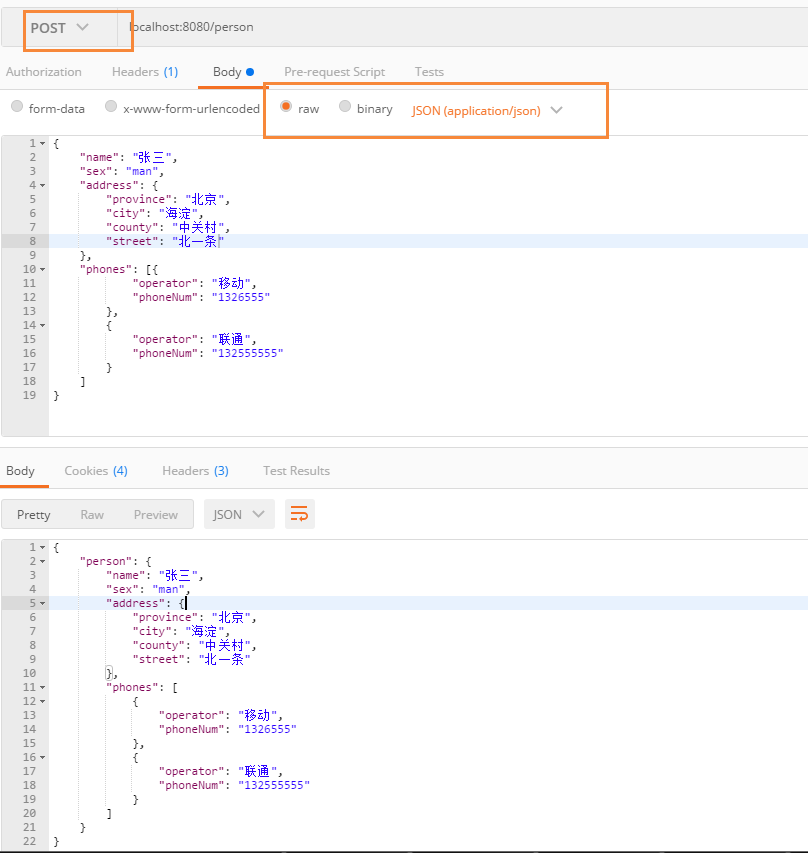Open the POST method dropdown

point(60,28)
